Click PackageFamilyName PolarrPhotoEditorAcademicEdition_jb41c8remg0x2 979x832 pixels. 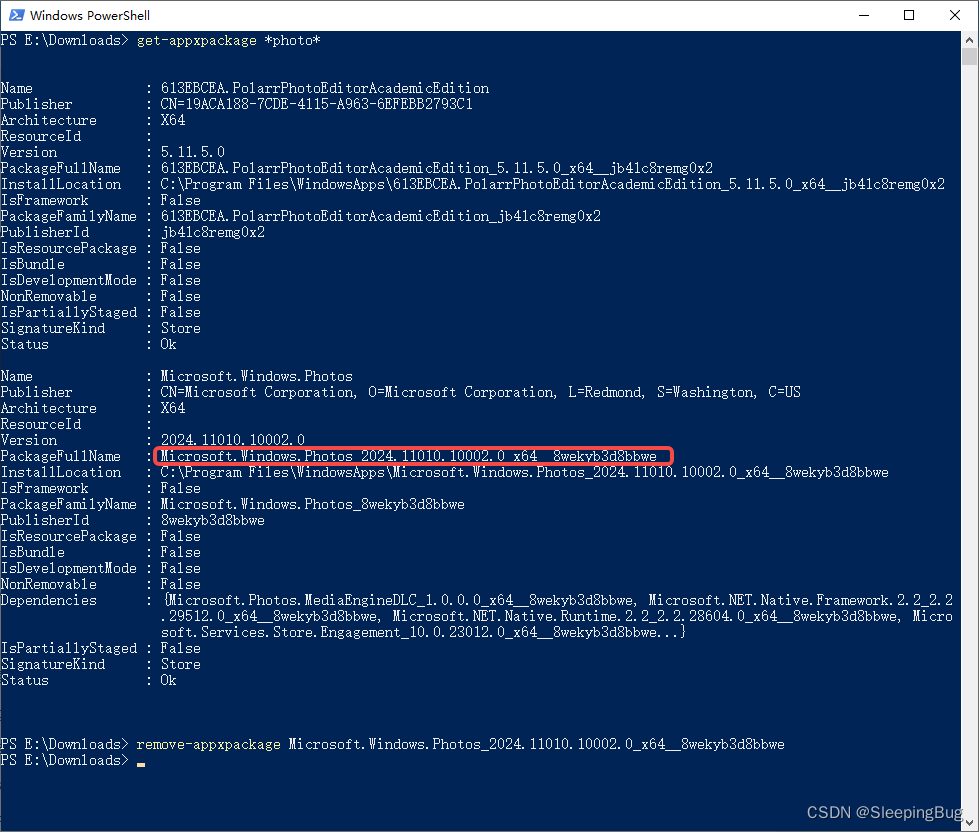coord(380,217)
